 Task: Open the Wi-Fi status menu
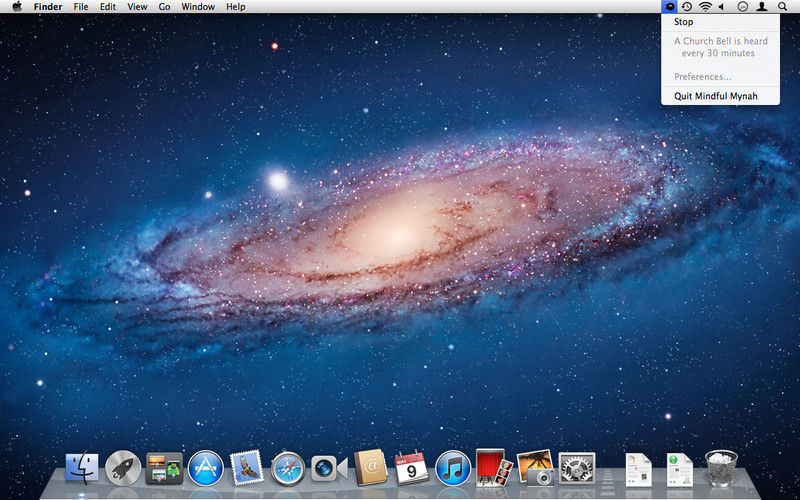click(705, 7)
